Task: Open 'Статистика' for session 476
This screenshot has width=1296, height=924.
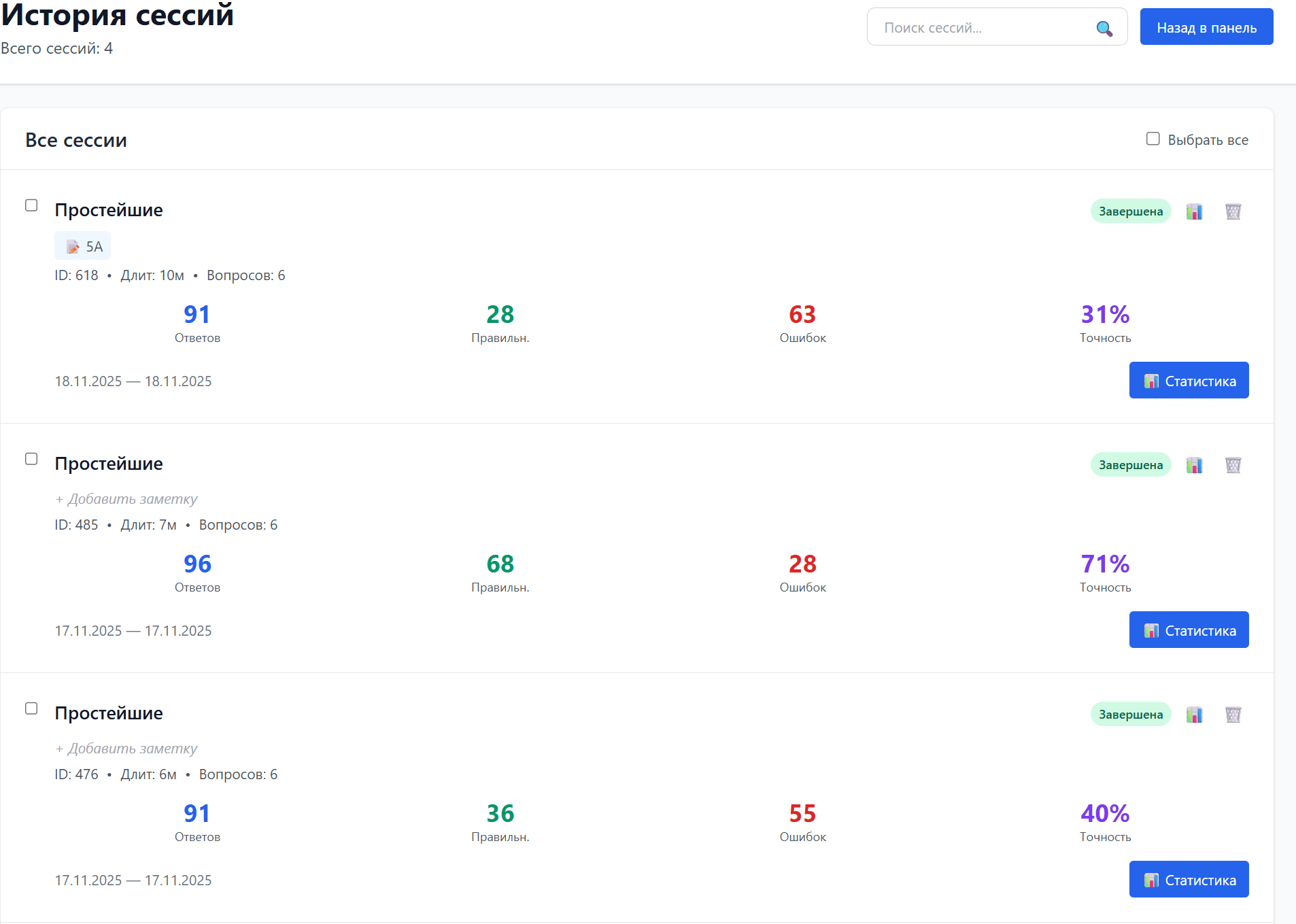Action: (x=1188, y=880)
